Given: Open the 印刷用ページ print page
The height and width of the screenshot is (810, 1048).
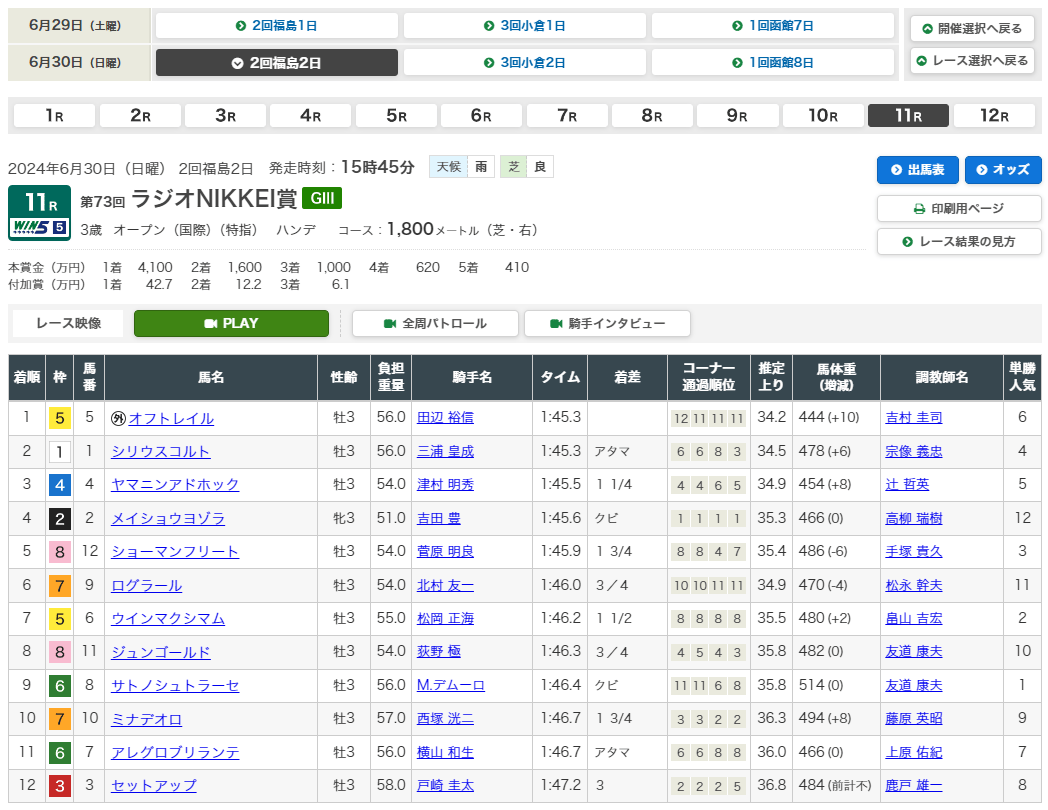Looking at the screenshot, I should click(959, 209).
